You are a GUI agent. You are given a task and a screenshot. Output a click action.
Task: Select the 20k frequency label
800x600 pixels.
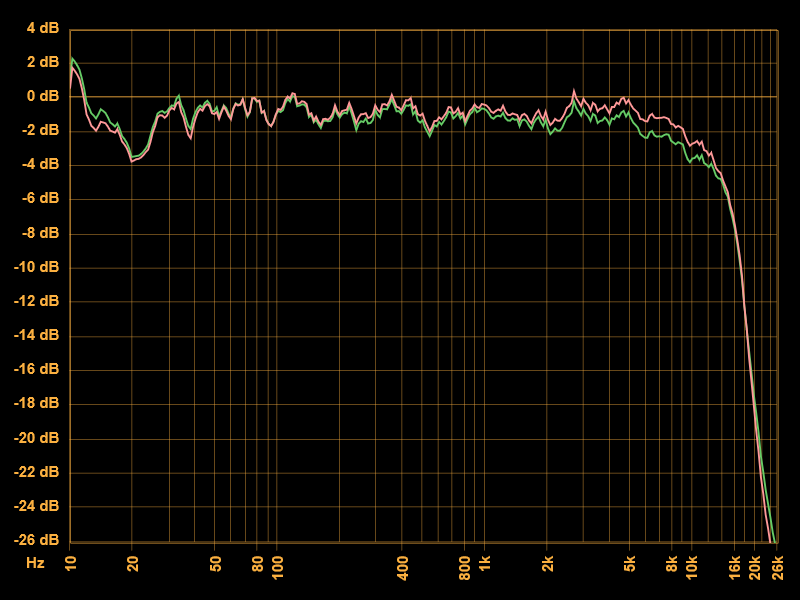[755, 567]
